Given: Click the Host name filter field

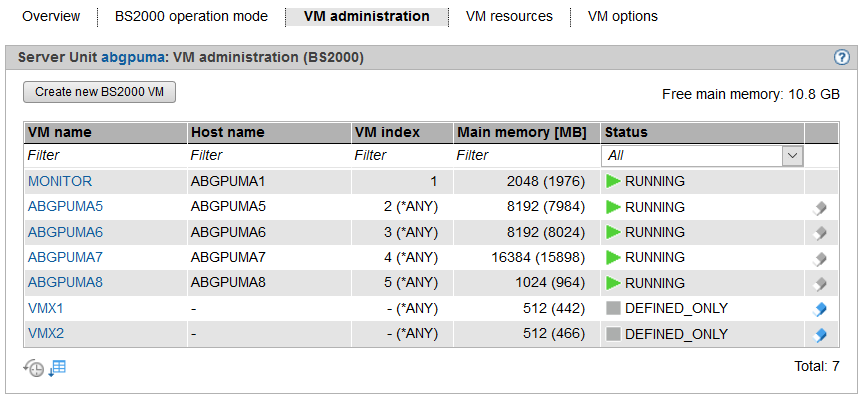Looking at the screenshot, I should pyautogui.click(x=268, y=156).
